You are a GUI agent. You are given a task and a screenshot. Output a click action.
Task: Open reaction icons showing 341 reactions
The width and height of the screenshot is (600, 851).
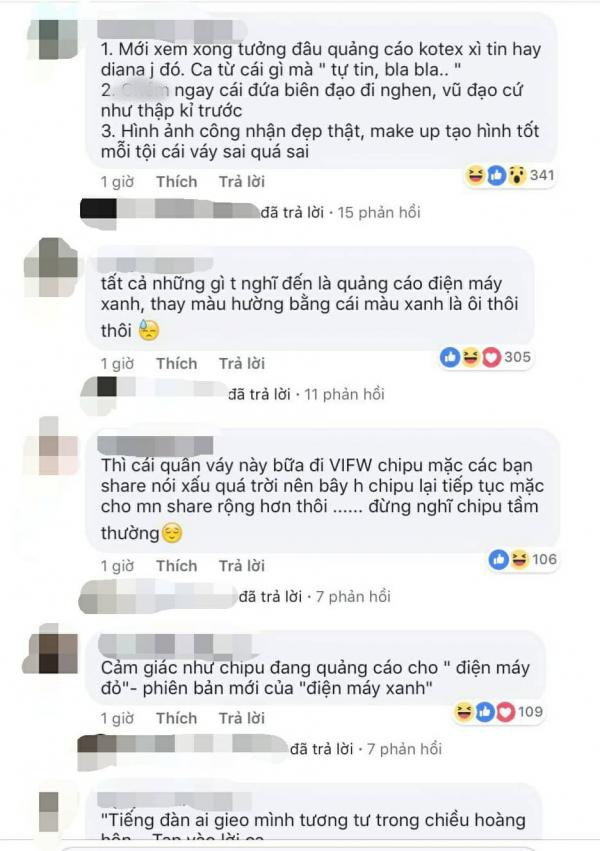tap(509, 175)
